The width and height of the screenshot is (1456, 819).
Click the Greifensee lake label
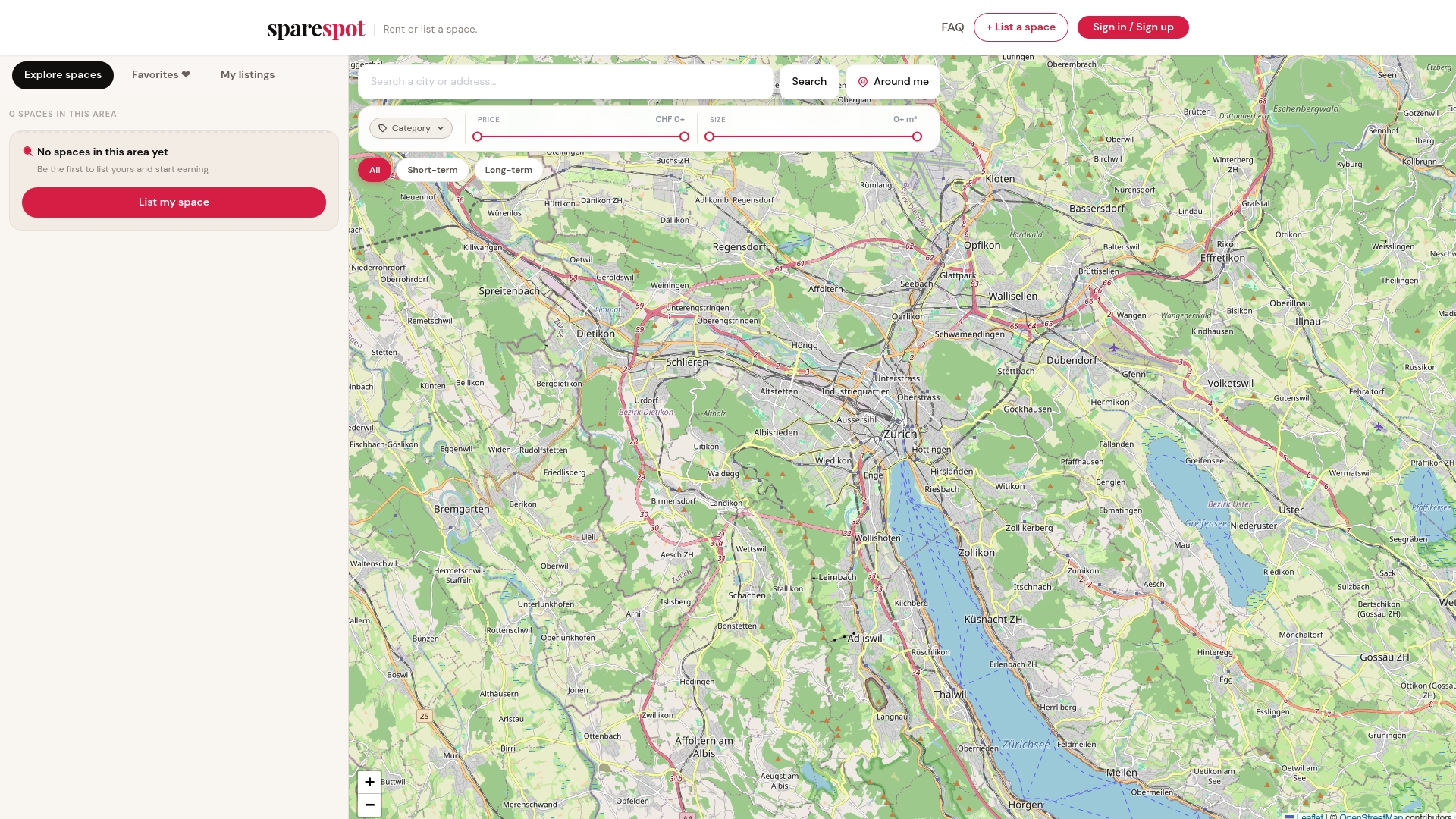pos(1206,523)
